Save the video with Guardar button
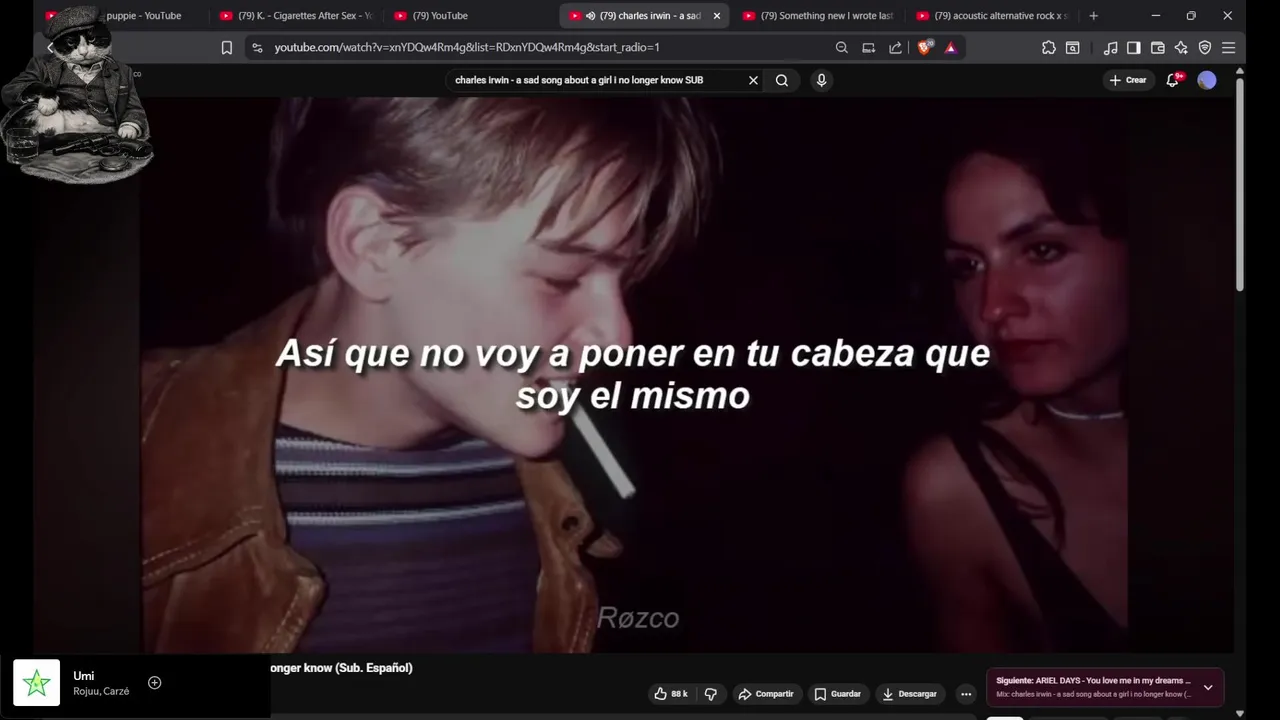Viewport: 1280px width, 720px height. coord(837,694)
